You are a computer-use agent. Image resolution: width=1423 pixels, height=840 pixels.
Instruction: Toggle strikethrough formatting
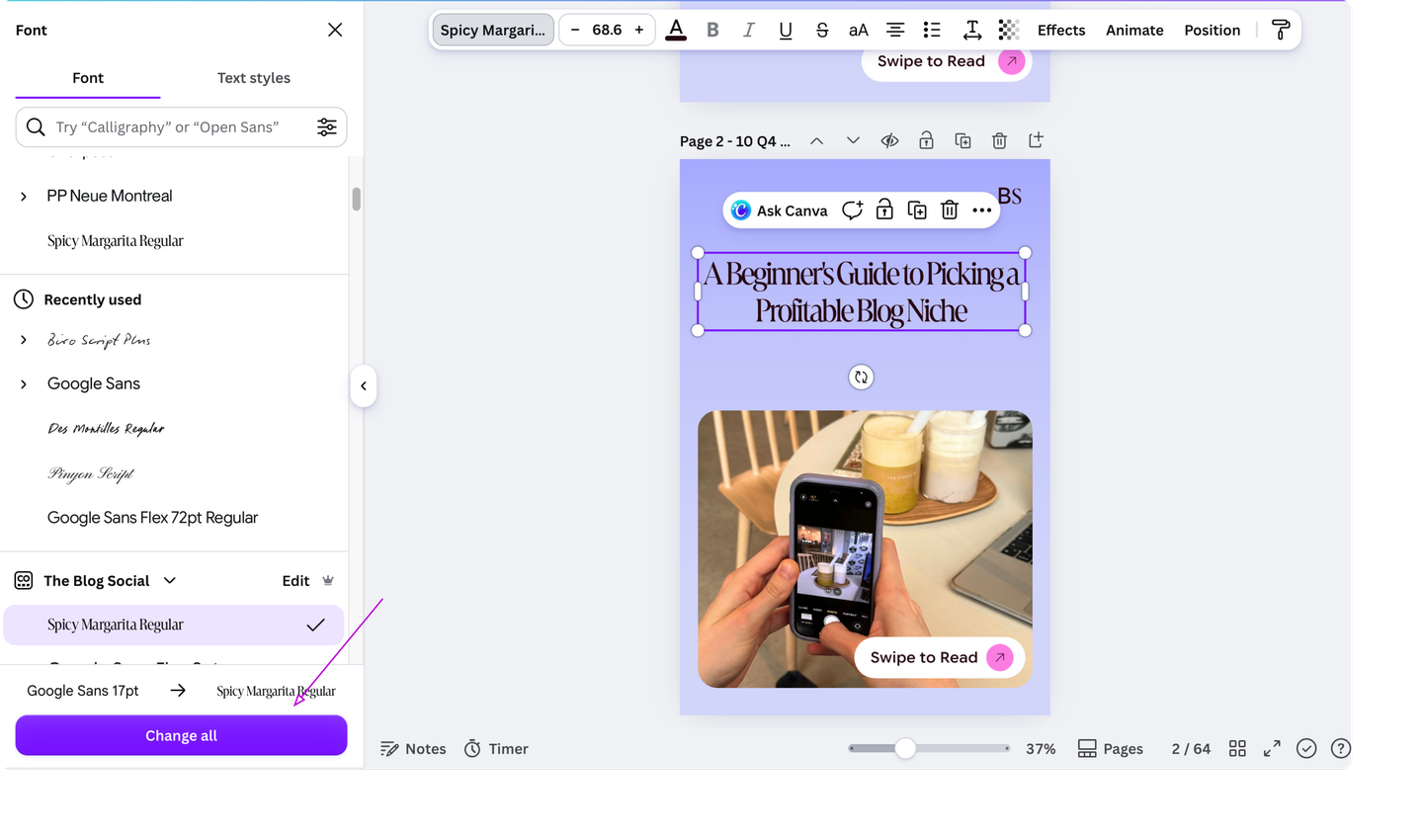822,30
